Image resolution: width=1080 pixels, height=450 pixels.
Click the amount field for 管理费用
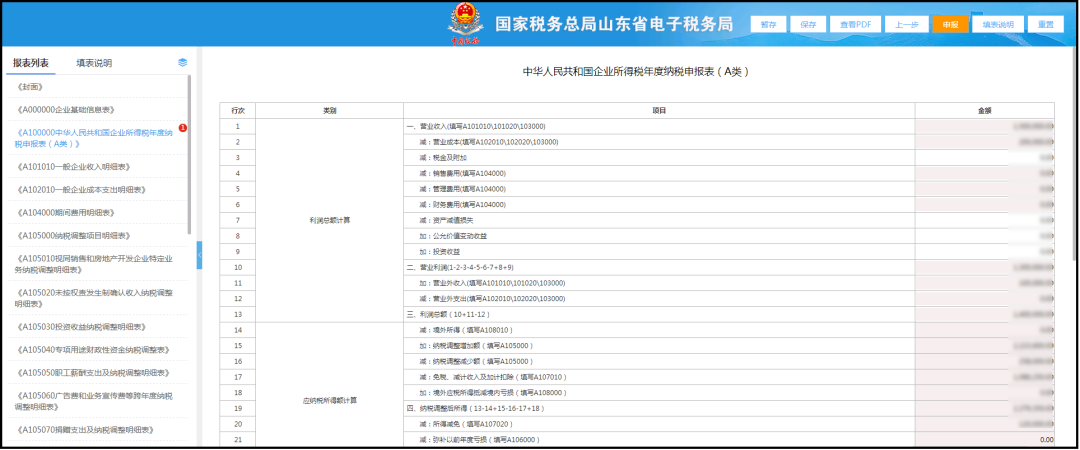984,189
